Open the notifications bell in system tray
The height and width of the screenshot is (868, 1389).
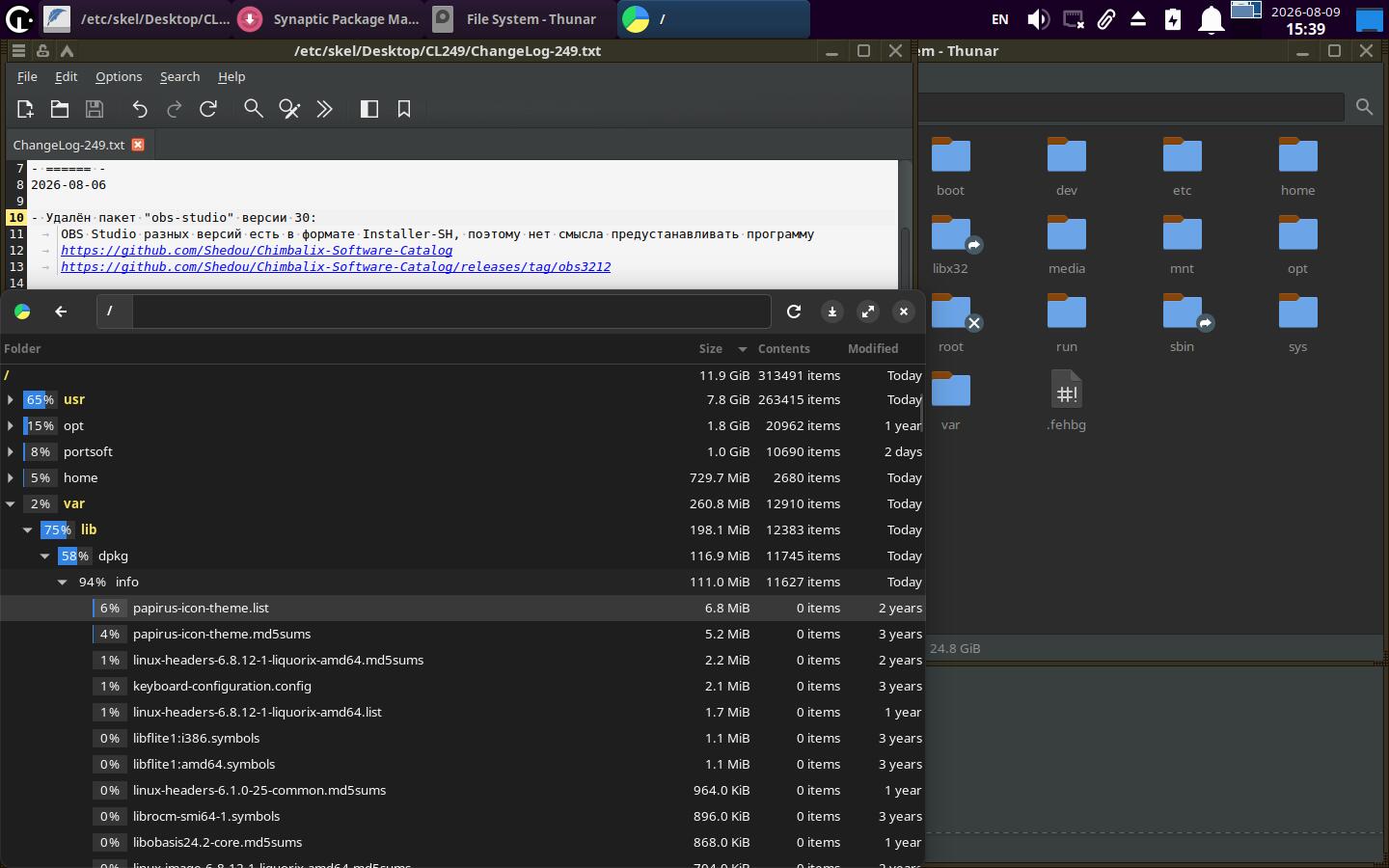pyautogui.click(x=1211, y=19)
